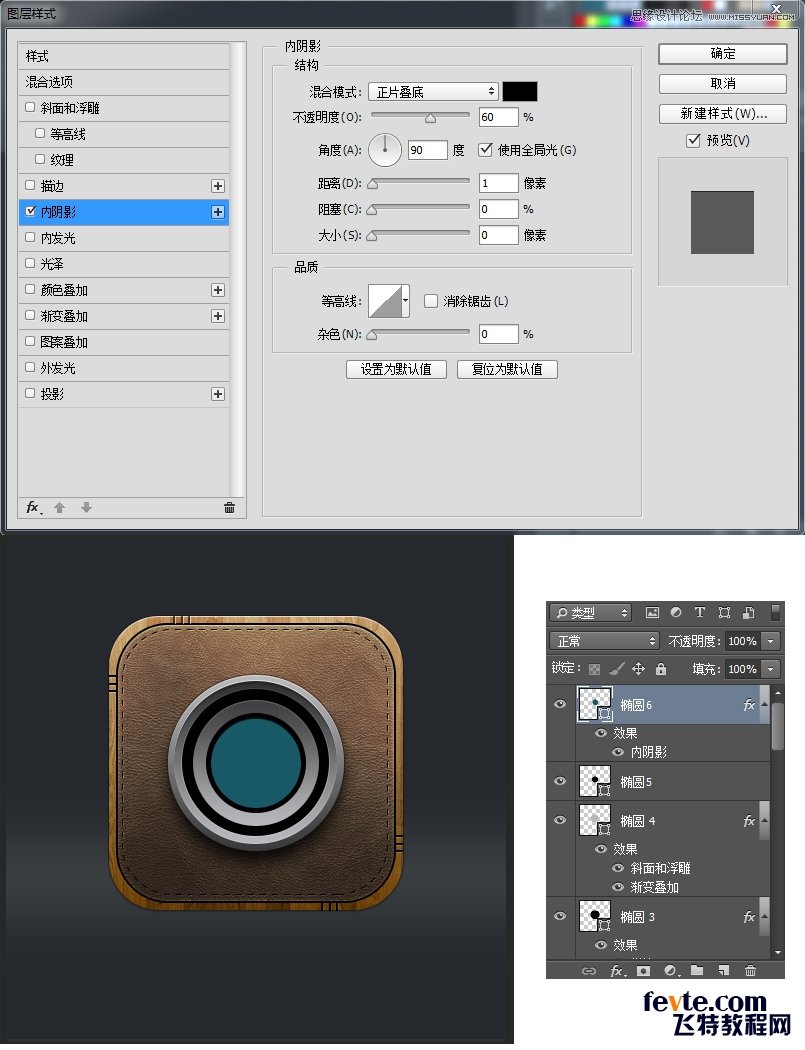Screen dimensions: 805x1050
Task: Delete effect trash icon in Layer Style
Action: point(229,508)
